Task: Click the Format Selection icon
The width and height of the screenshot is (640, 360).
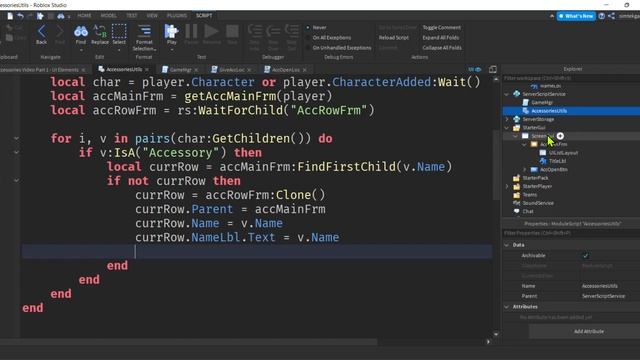Action: click(144, 31)
